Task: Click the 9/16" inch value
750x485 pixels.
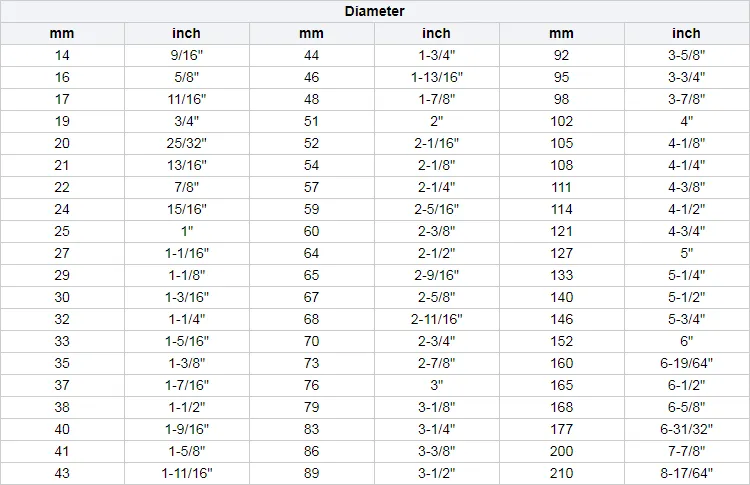Action: tap(187, 55)
